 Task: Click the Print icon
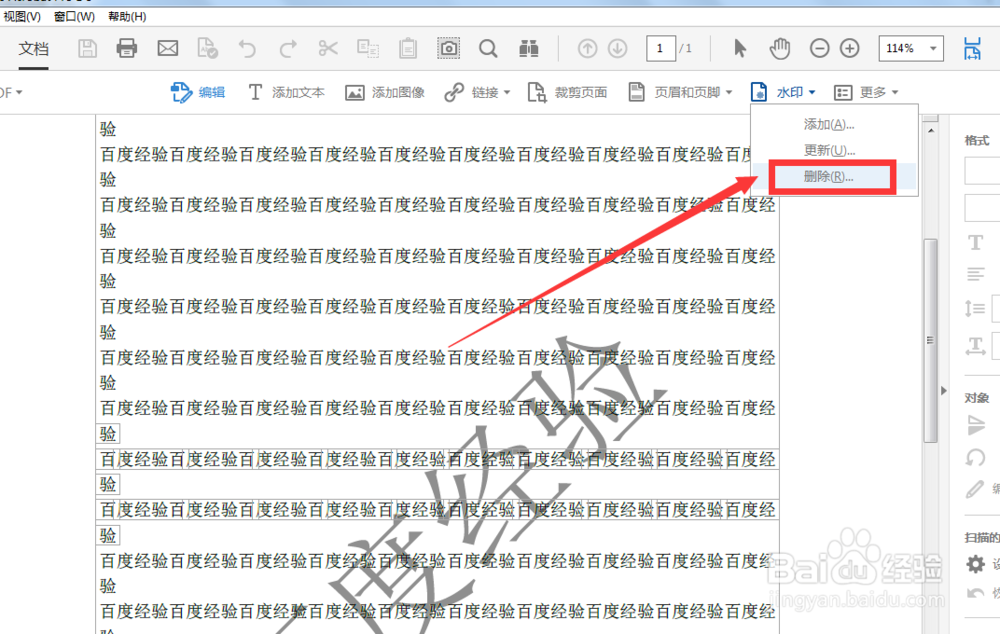pyautogui.click(x=126, y=48)
